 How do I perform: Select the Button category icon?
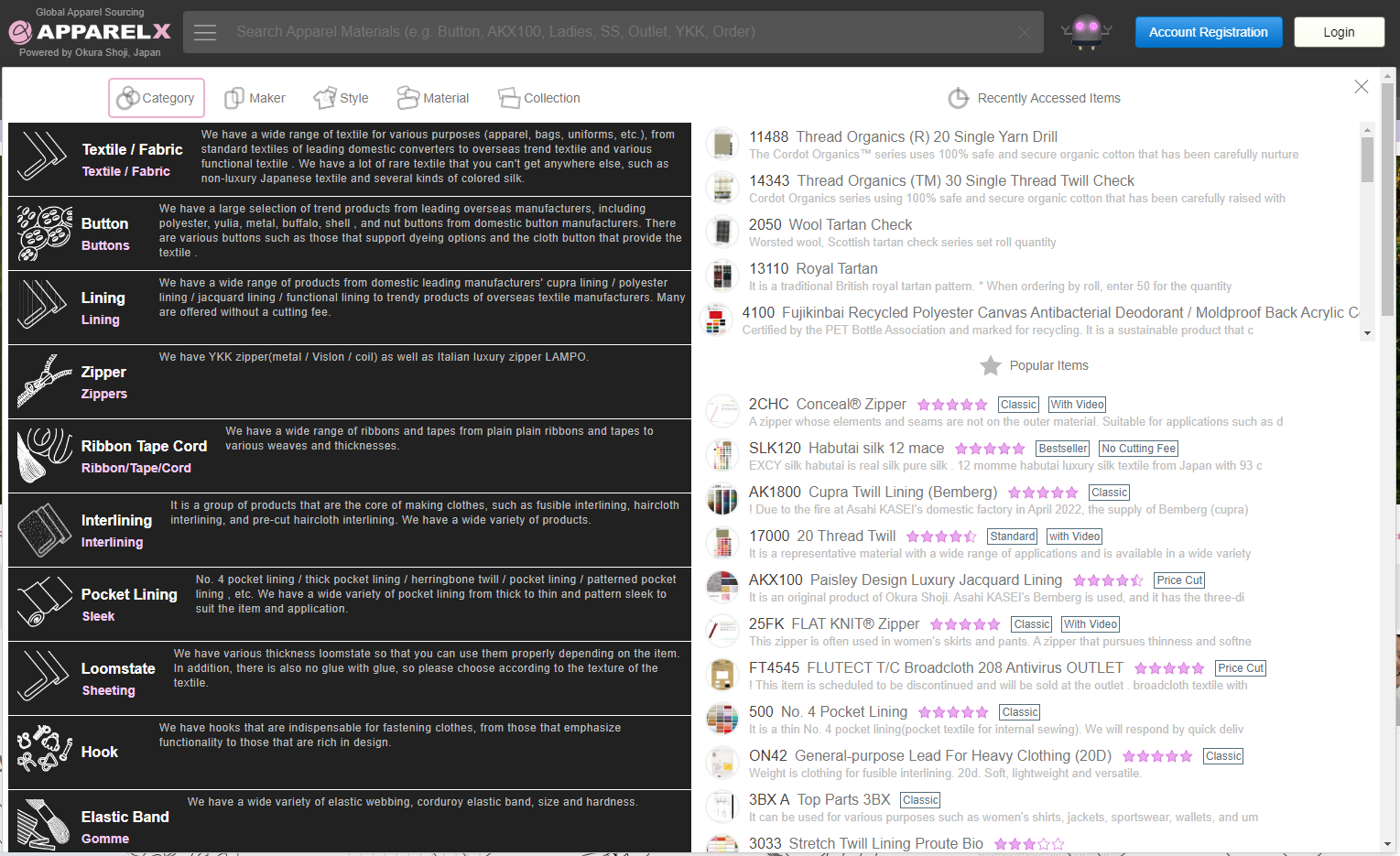(44, 233)
